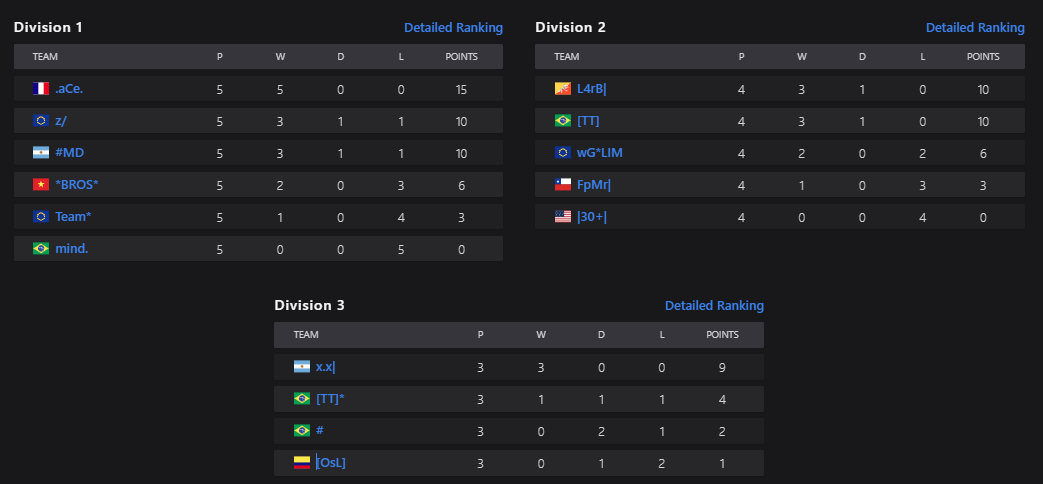The width and height of the screenshot is (1043, 484).
Task: Click the Brazil flag beside mind.
Action: [41, 249]
